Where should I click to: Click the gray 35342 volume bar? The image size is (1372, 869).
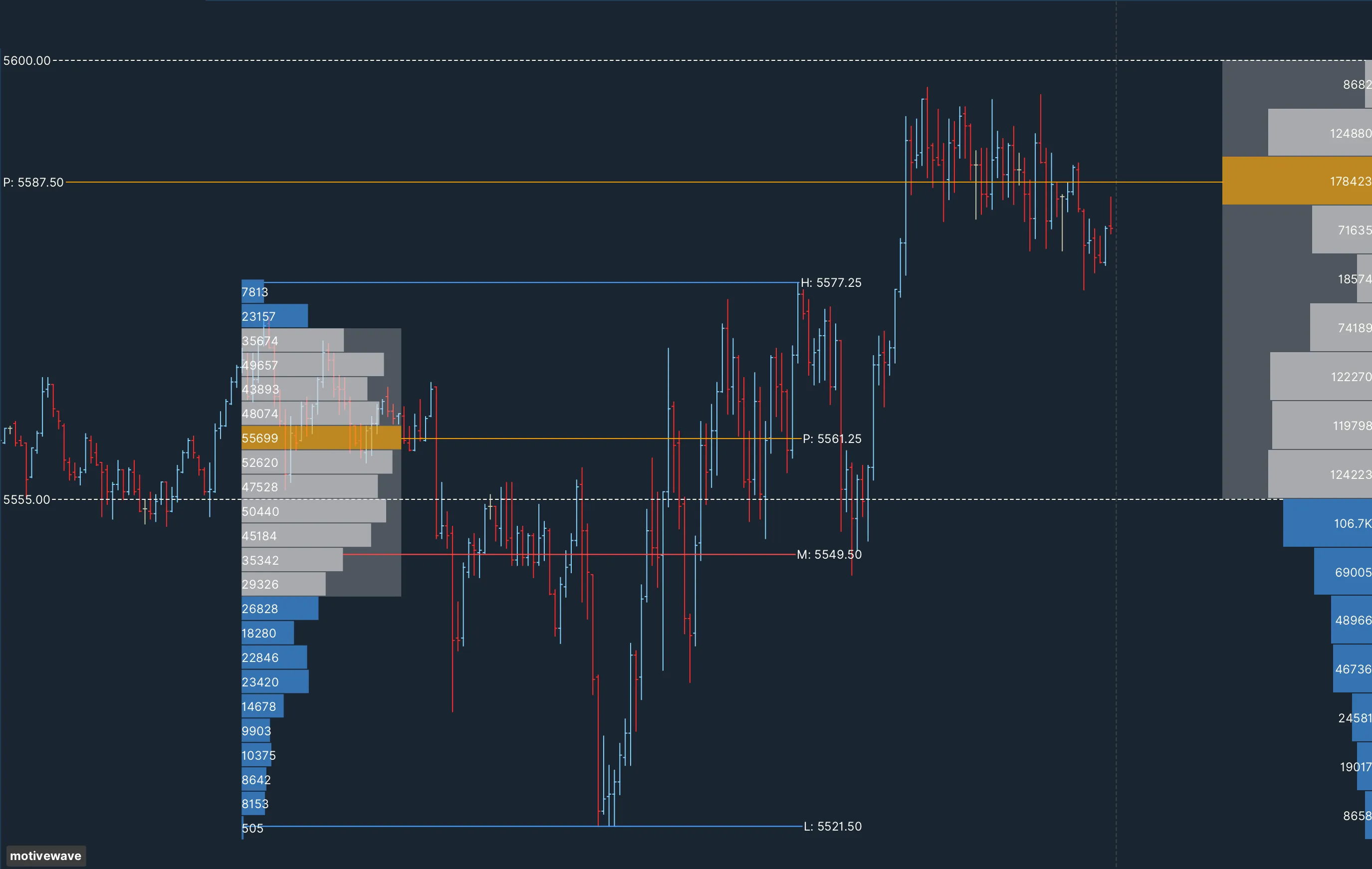point(292,560)
